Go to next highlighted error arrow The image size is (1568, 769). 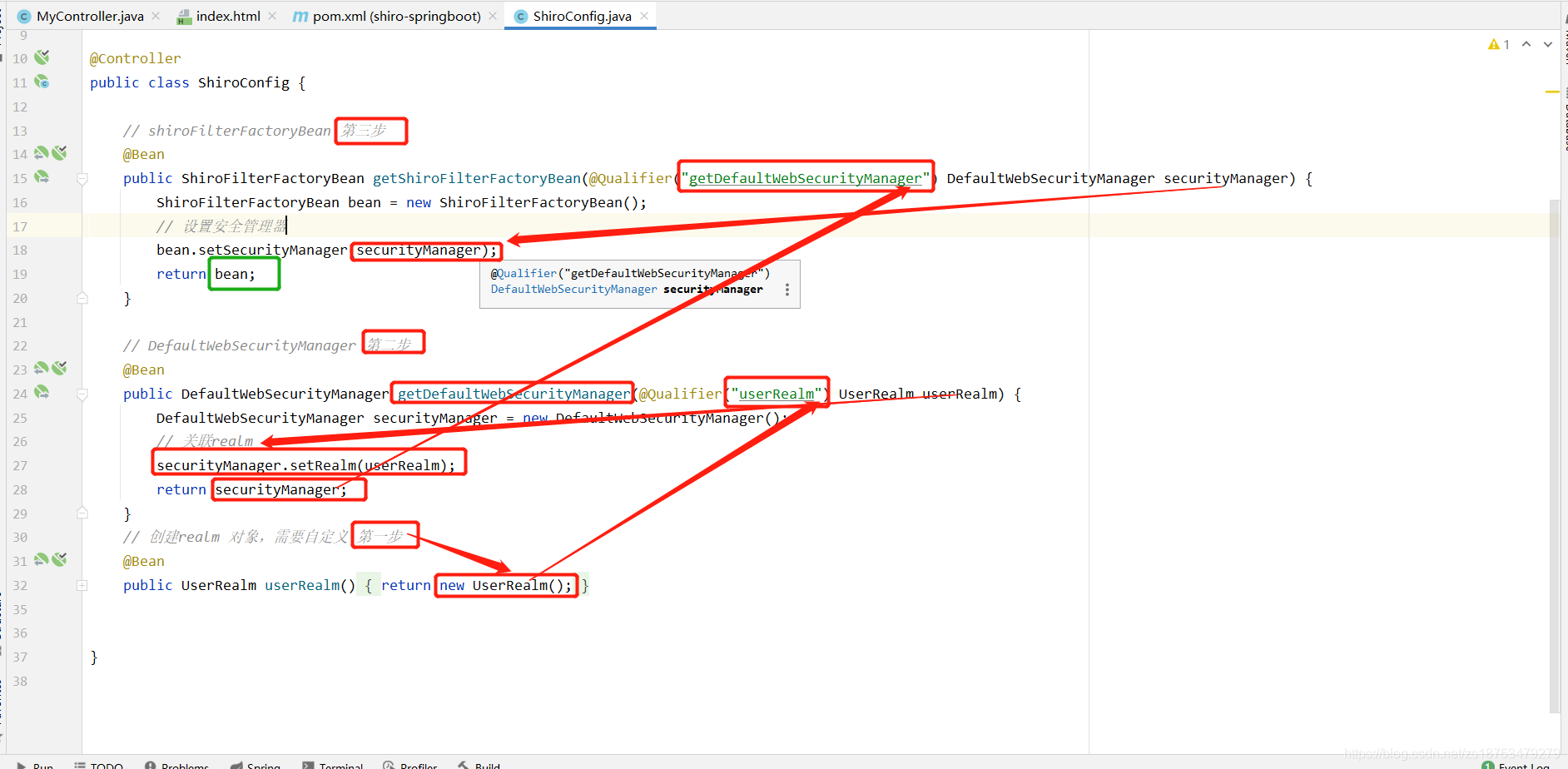1548,44
